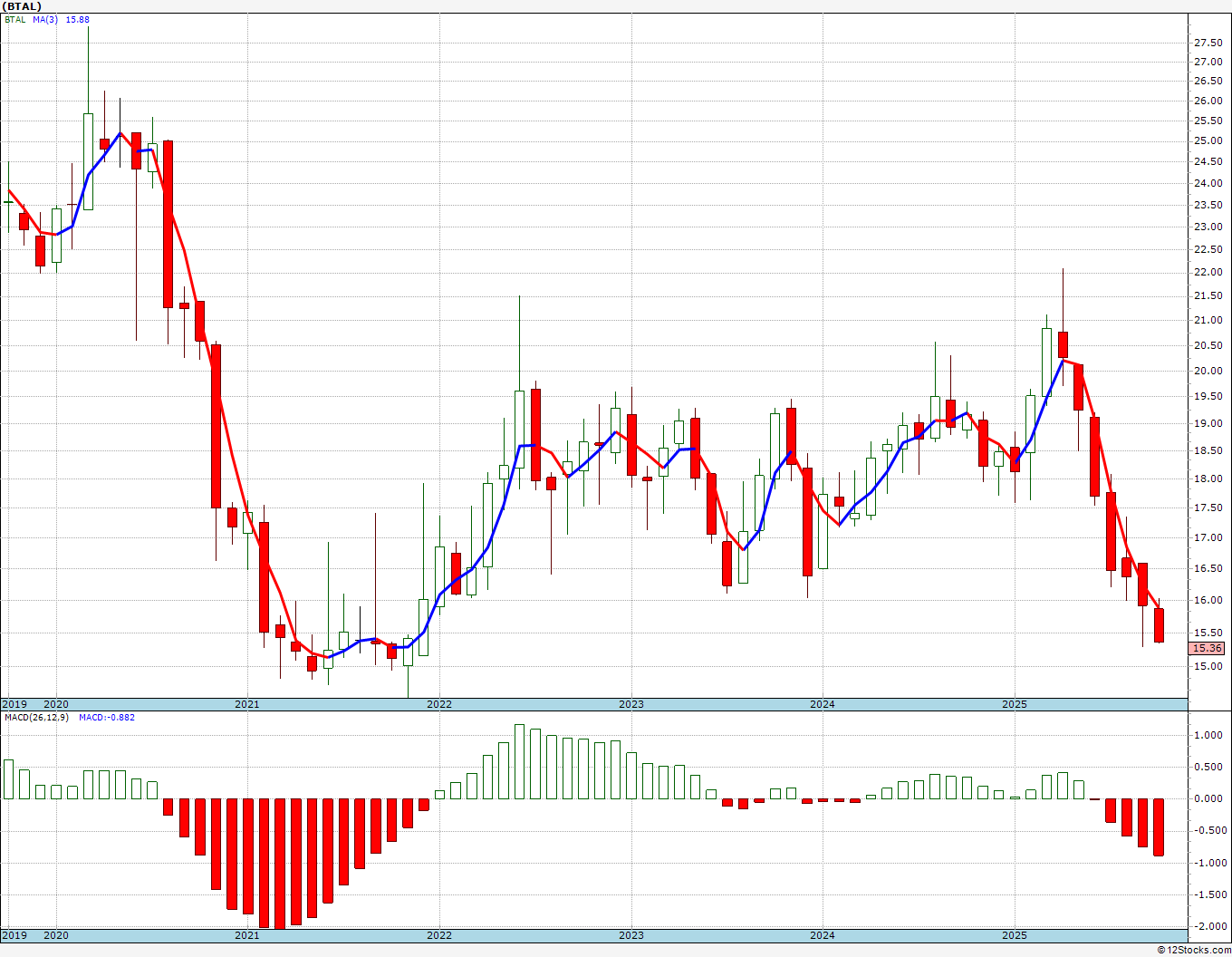Image resolution: width=1232 pixels, height=957 pixels.
Task: Click the MACD(26,12,9) indicator label
Action: (x=38, y=717)
